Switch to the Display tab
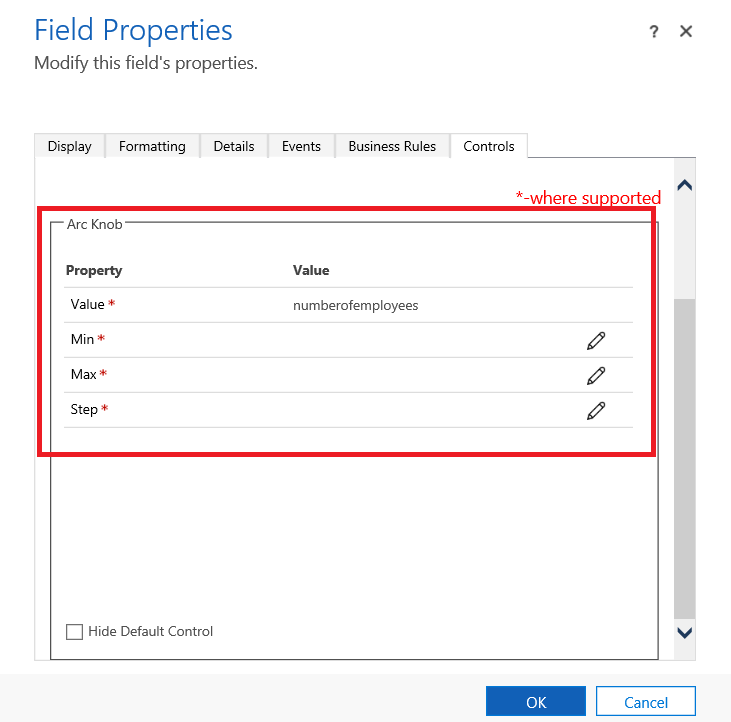The image size is (731, 722). [x=69, y=146]
